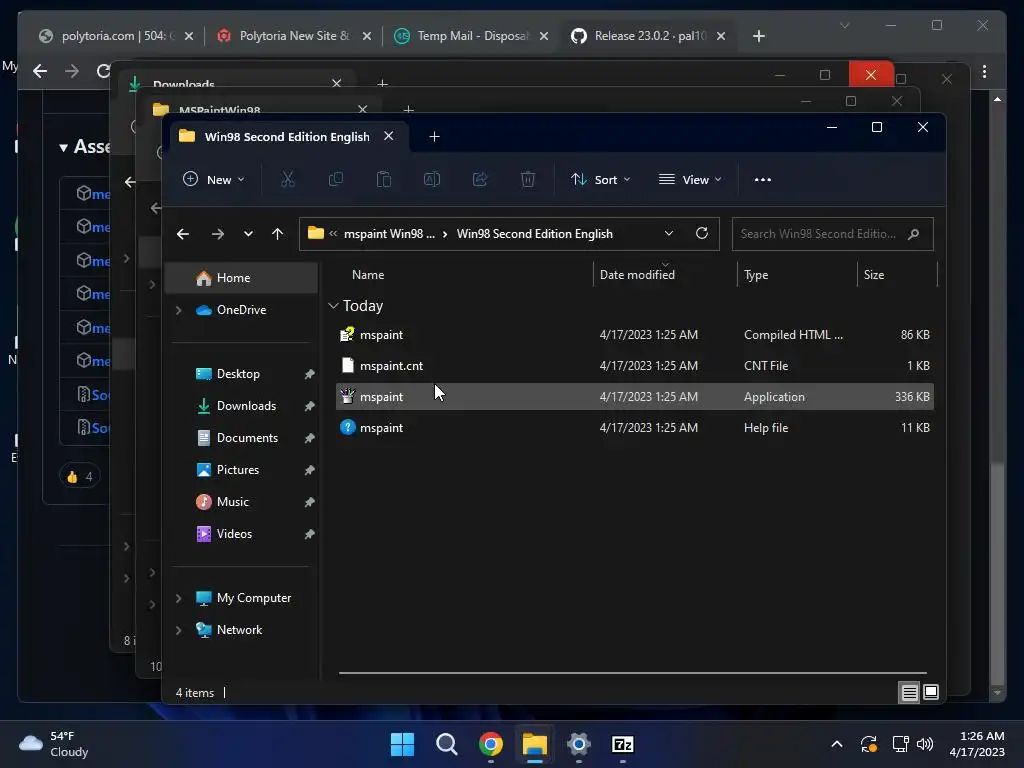Open recent locations chevron dropdown

click(x=248, y=234)
